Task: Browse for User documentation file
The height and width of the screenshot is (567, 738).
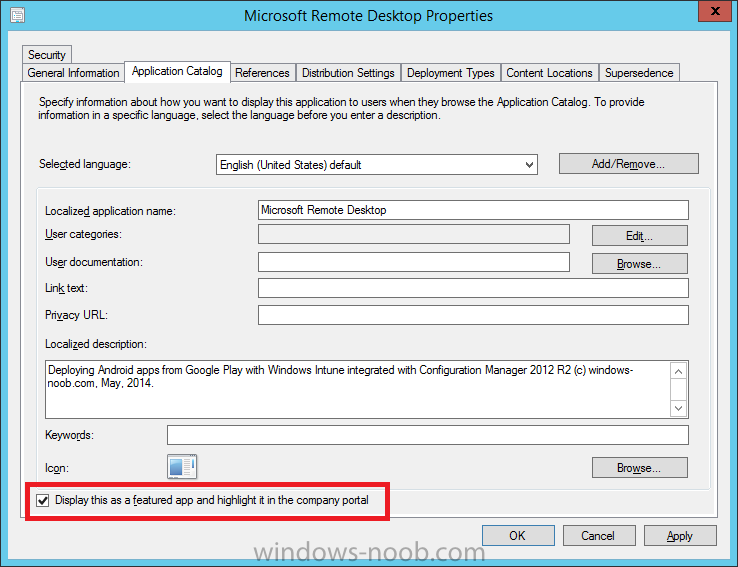Action: pyautogui.click(x=640, y=264)
